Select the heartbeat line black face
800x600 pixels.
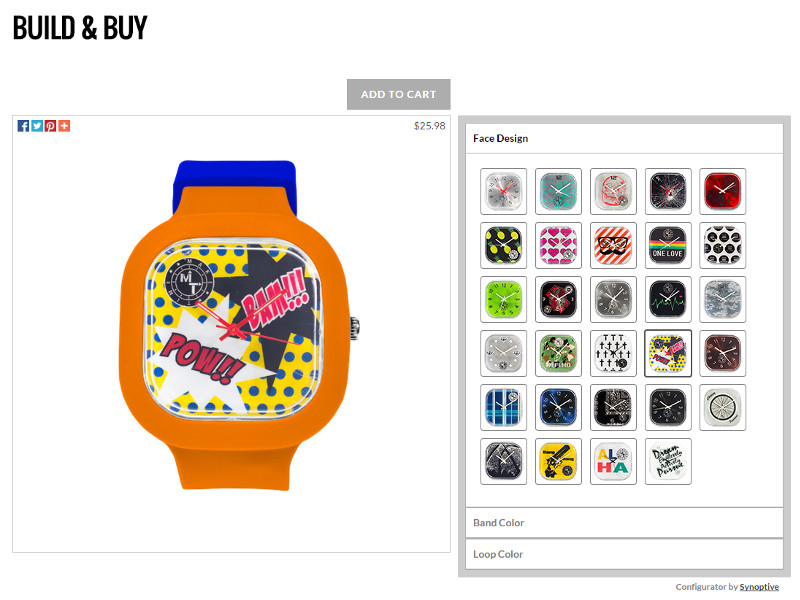[668, 299]
